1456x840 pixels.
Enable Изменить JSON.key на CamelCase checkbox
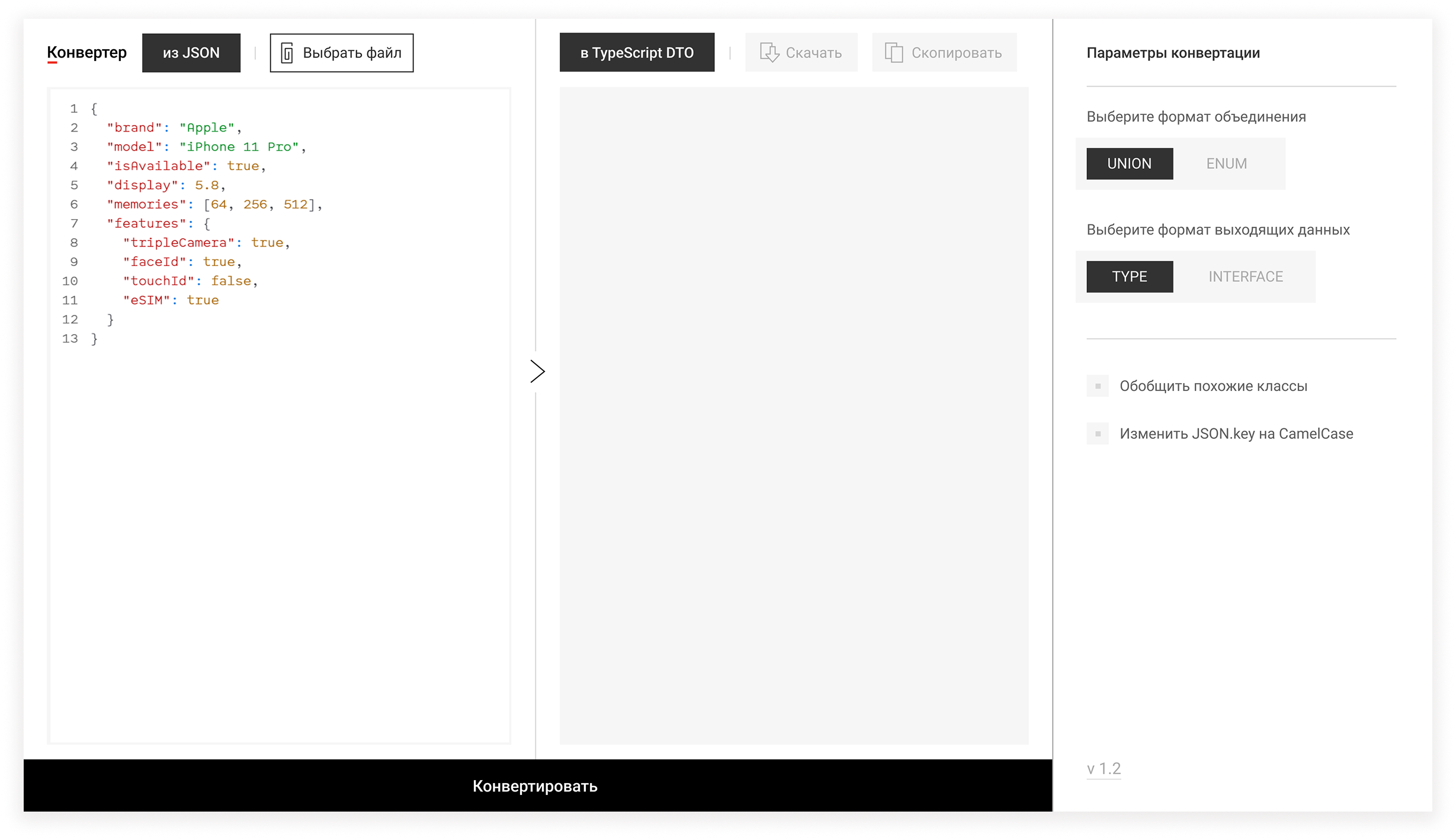(1097, 434)
